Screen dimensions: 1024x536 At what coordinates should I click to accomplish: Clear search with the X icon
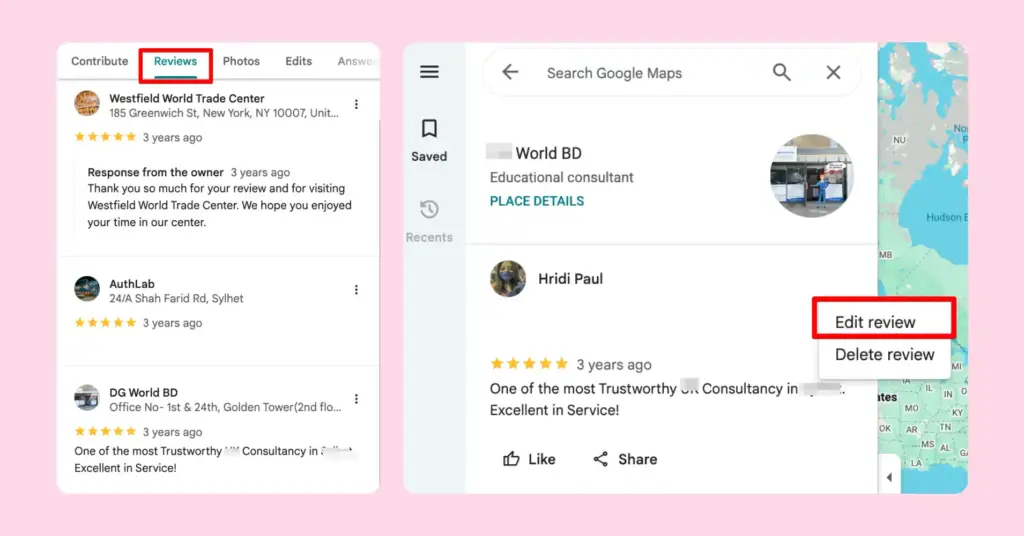click(x=833, y=72)
